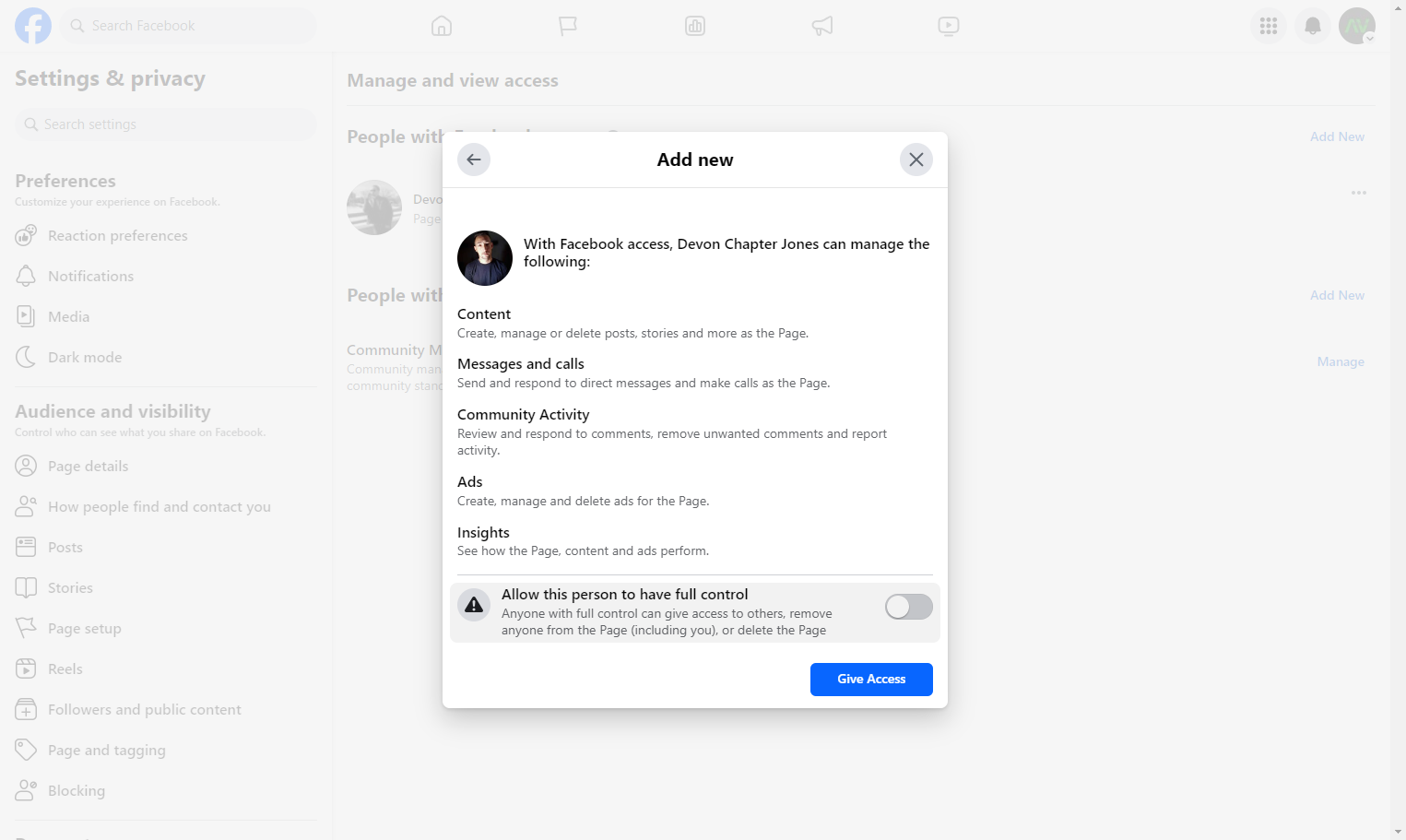Click the page scrollbar down arrow
Image resolution: width=1406 pixels, height=840 pixels.
[1399, 832]
